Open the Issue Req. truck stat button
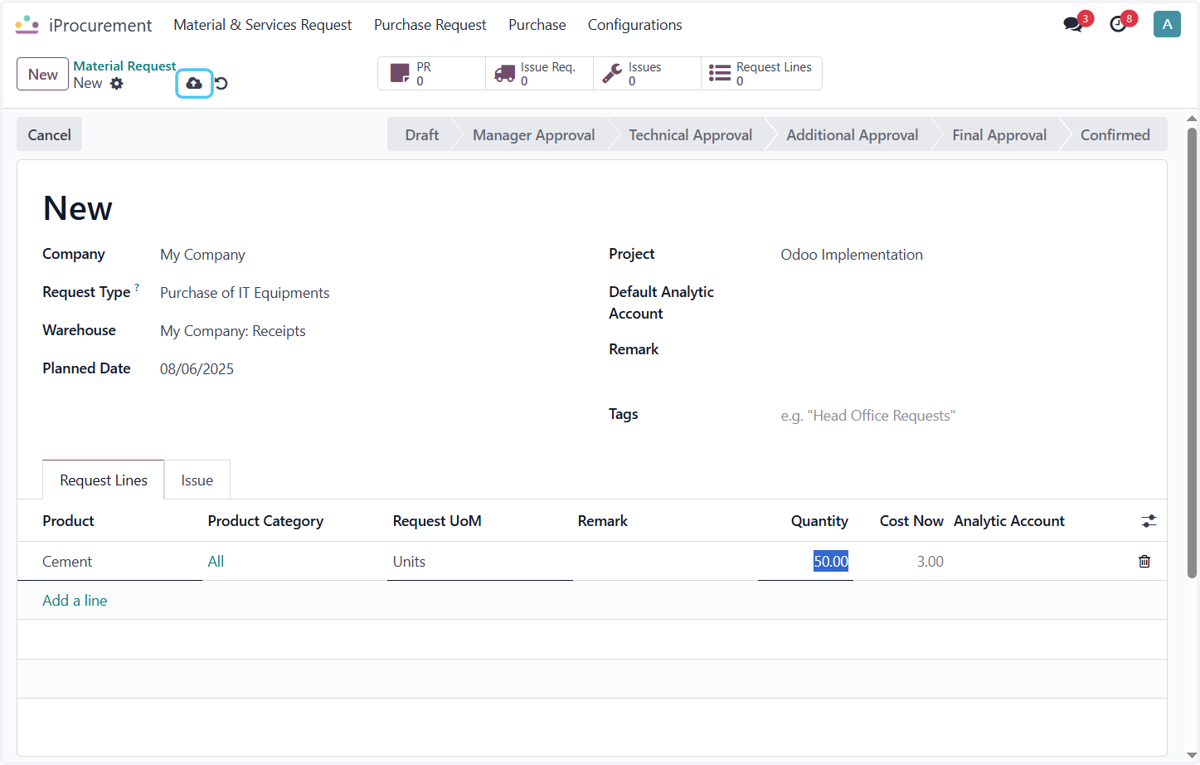 (x=539, y=74)
